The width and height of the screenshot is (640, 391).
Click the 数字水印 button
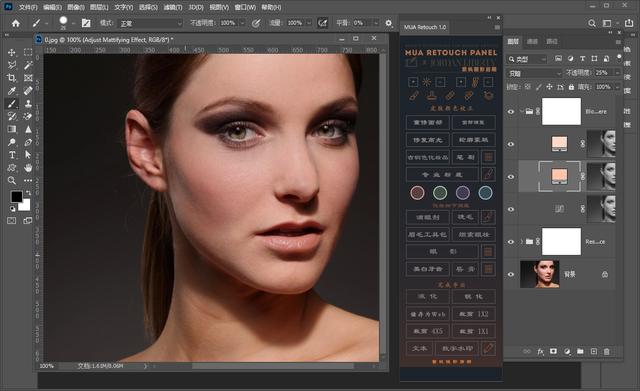tap(457, 348)
